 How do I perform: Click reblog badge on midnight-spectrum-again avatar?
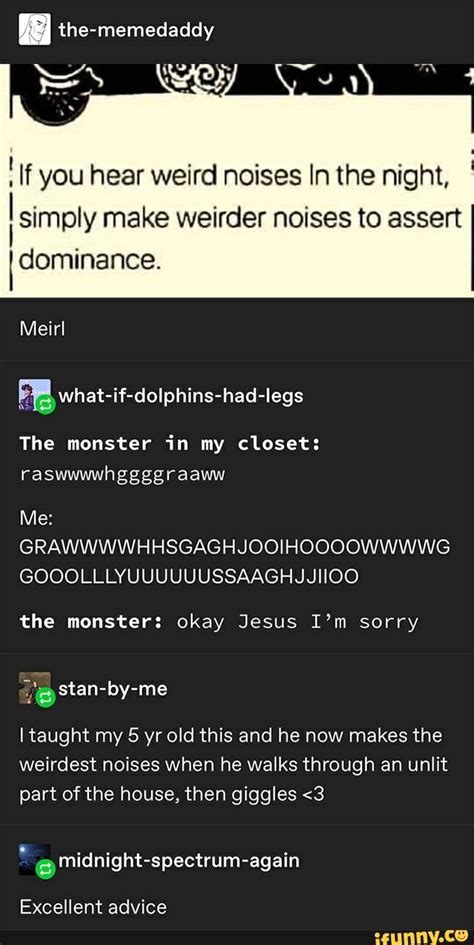pyautogui.click(x=46, y=870)
